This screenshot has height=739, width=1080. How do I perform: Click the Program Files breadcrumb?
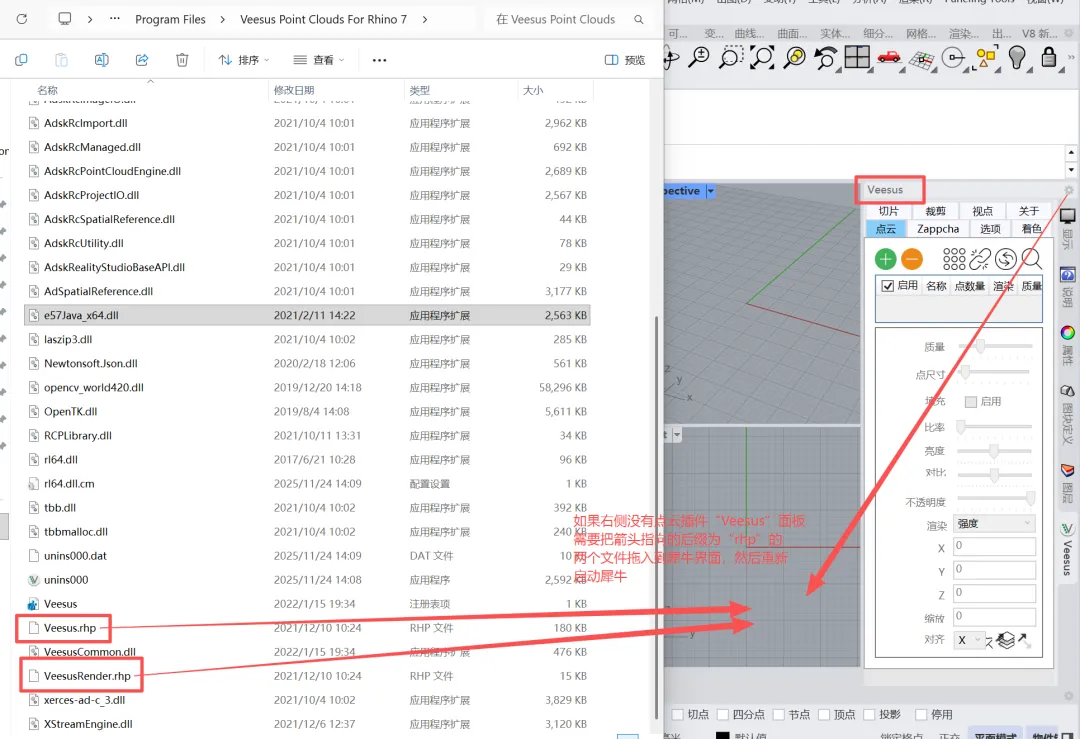click(x=170, y=19)
